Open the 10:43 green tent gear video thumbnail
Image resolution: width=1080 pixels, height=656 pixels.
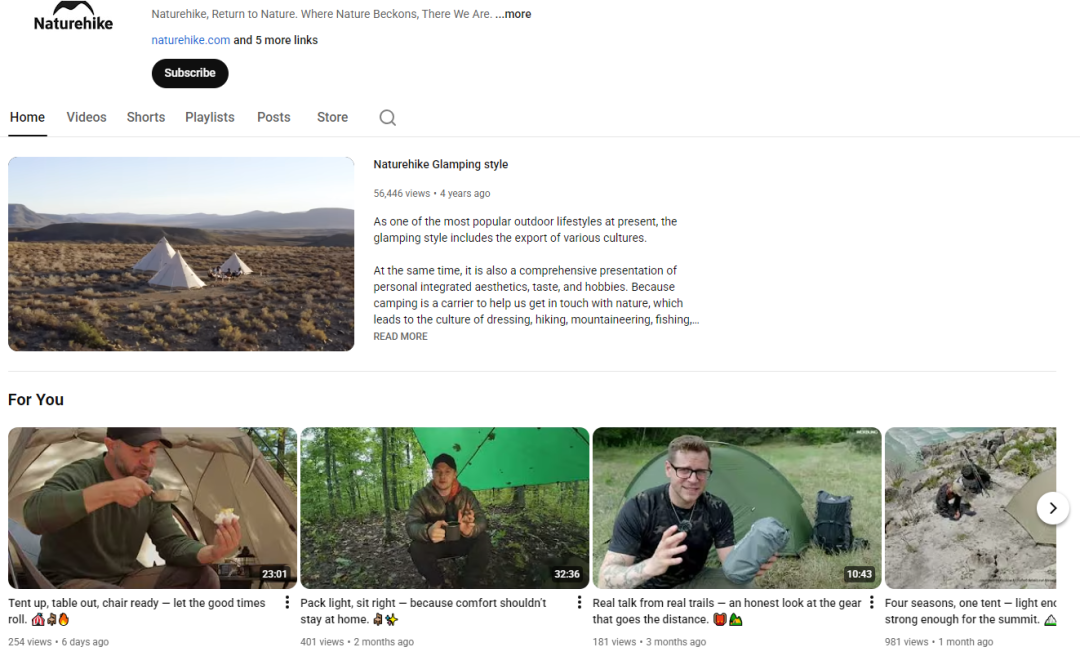(x=737, y=508)
